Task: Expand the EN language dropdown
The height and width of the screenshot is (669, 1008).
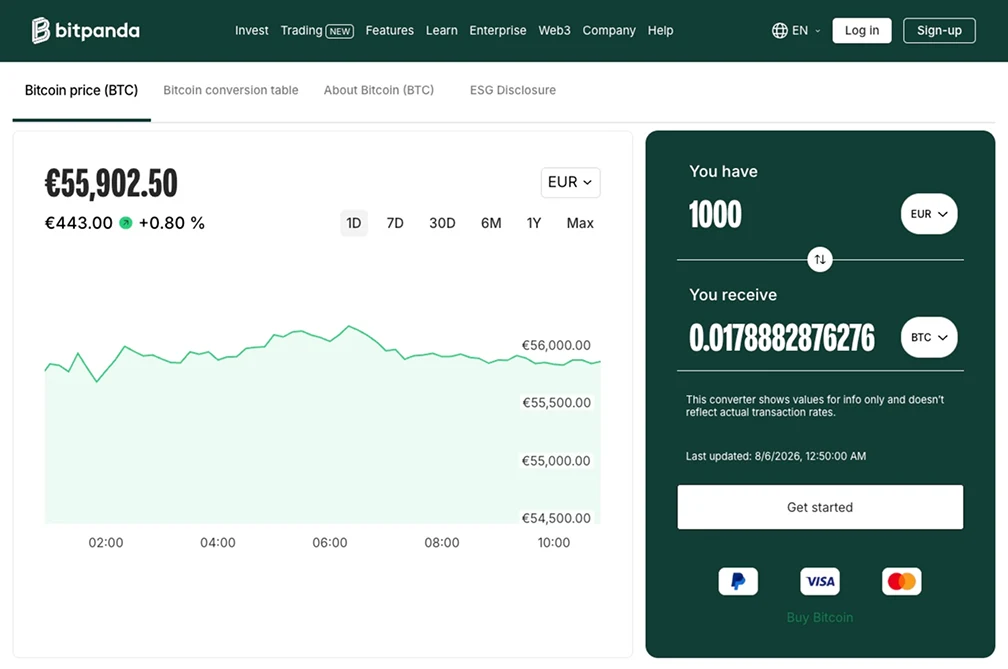Action: 806,30
